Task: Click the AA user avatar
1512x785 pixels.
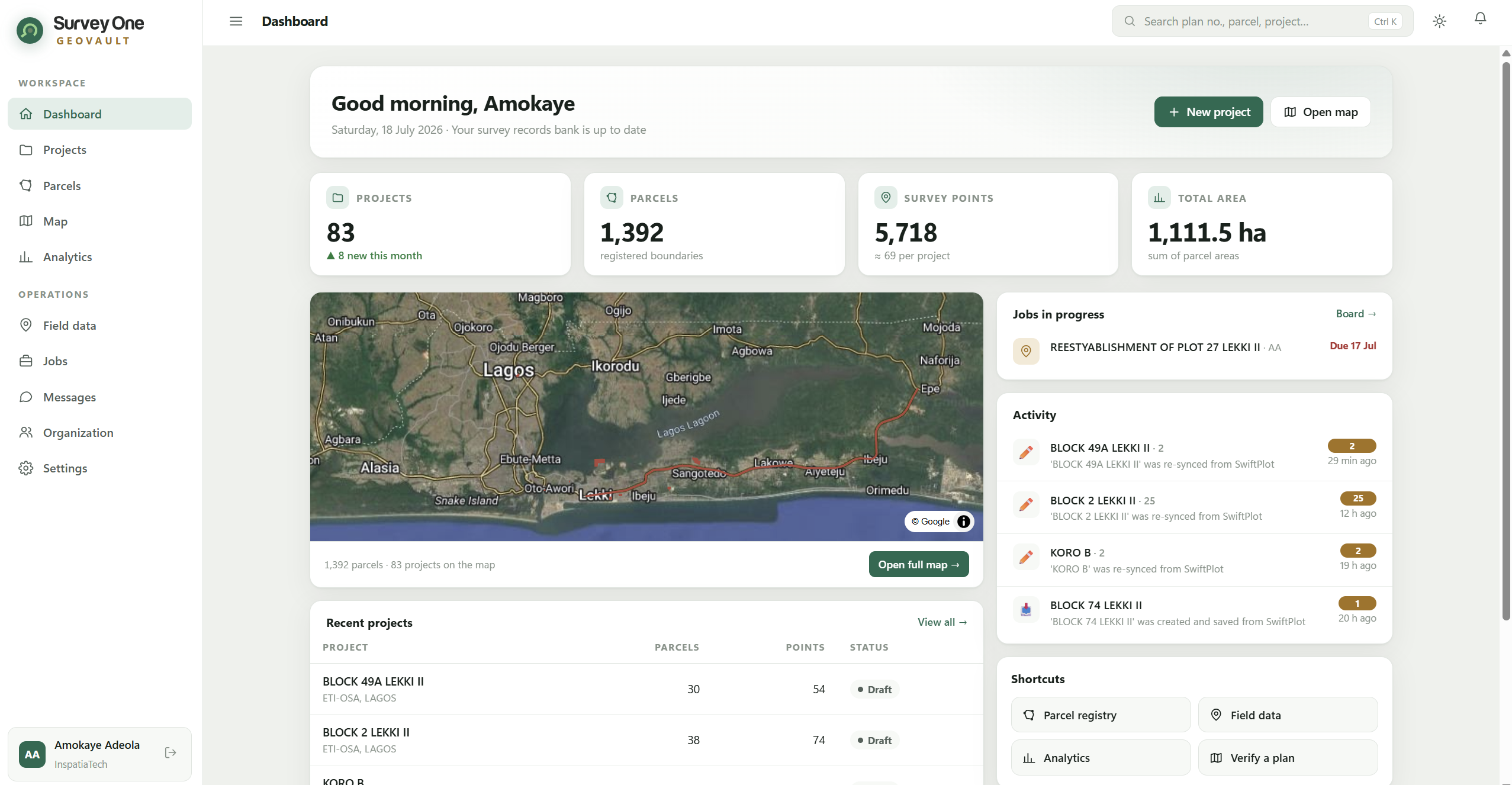Action: point(32,754)
